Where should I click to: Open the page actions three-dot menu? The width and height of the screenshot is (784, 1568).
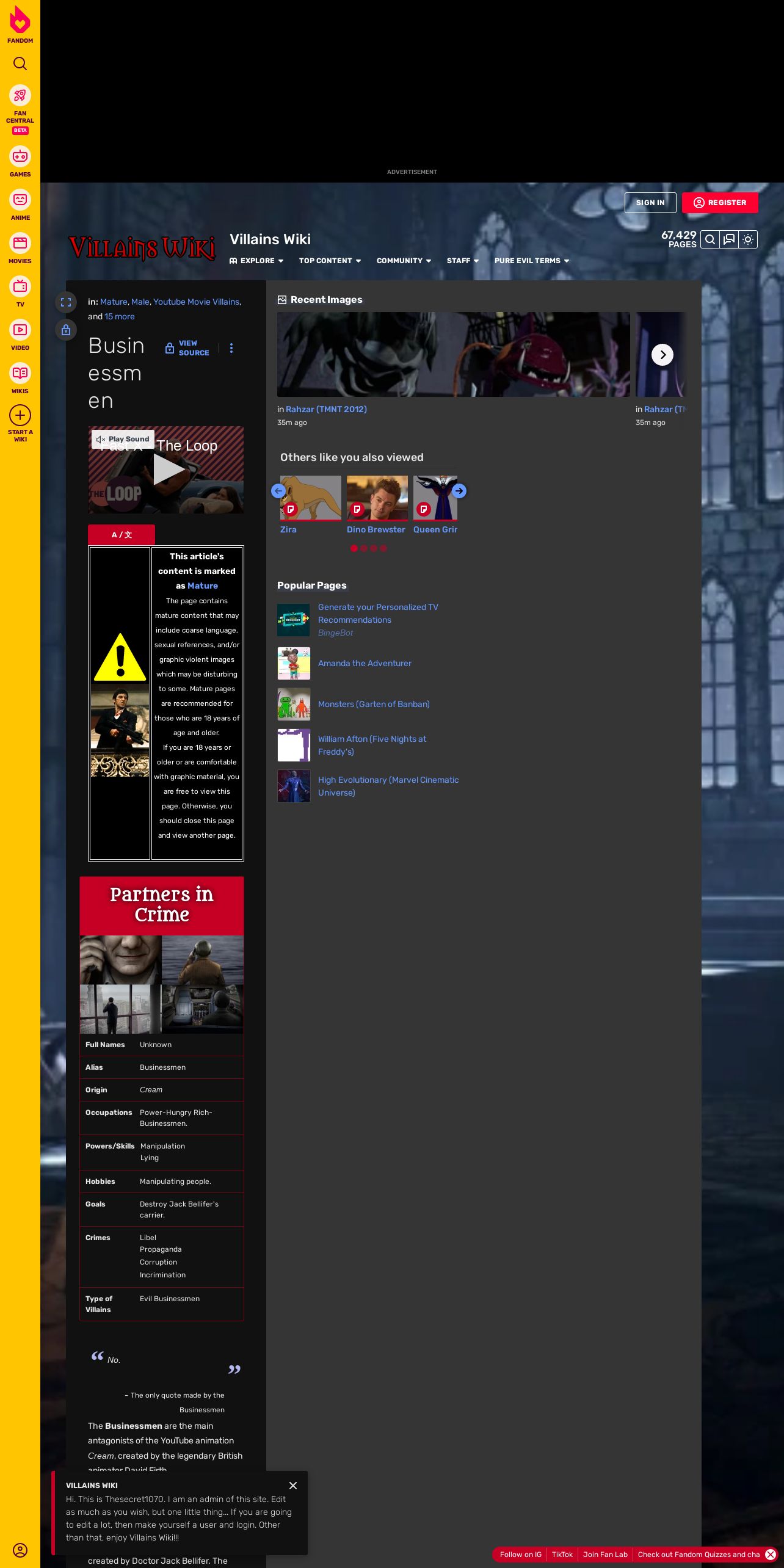click(231, 348)
